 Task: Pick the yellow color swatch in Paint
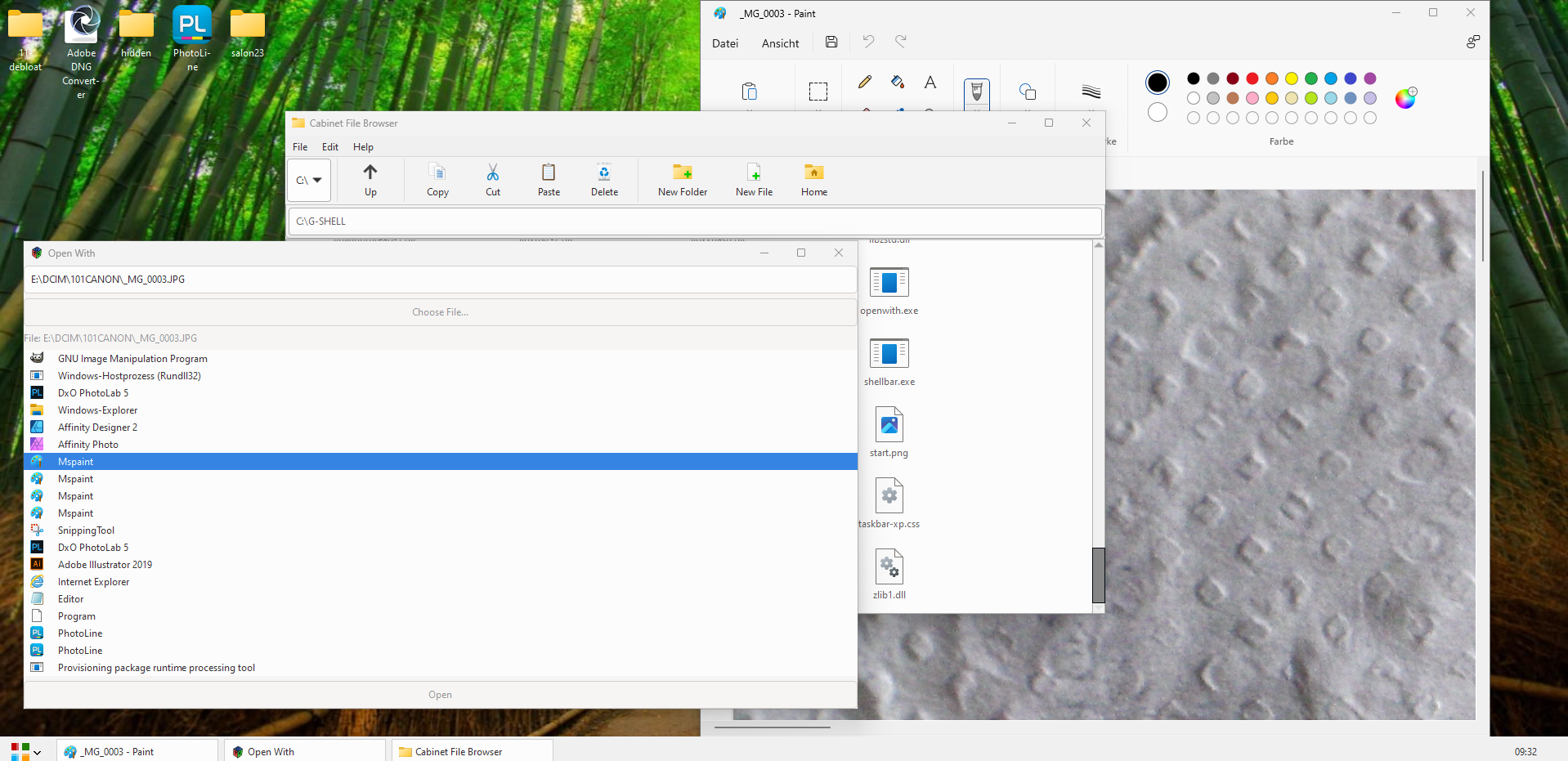tap(1292, 78)
